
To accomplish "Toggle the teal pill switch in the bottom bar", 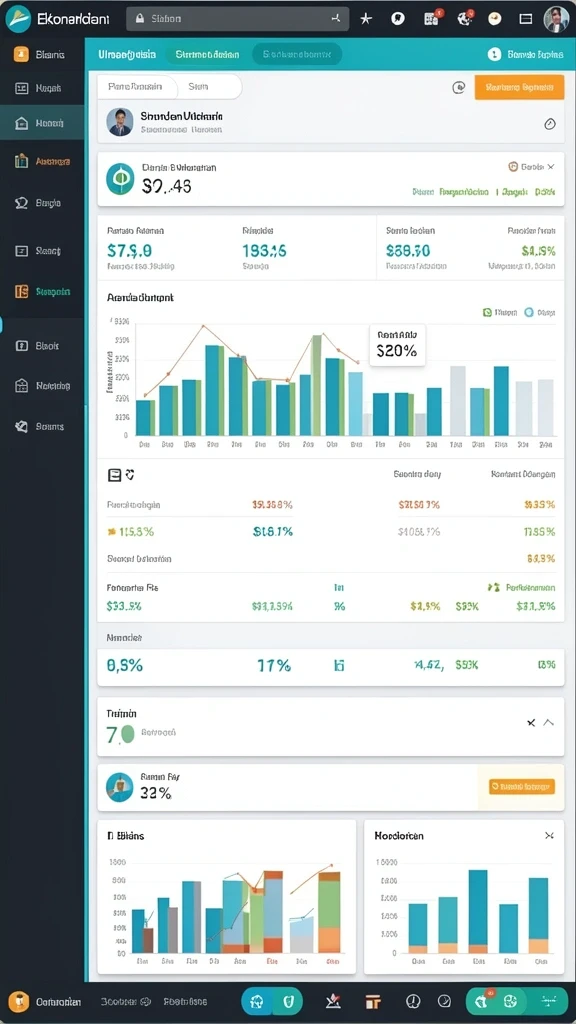I will click(x=272, y=1000).
